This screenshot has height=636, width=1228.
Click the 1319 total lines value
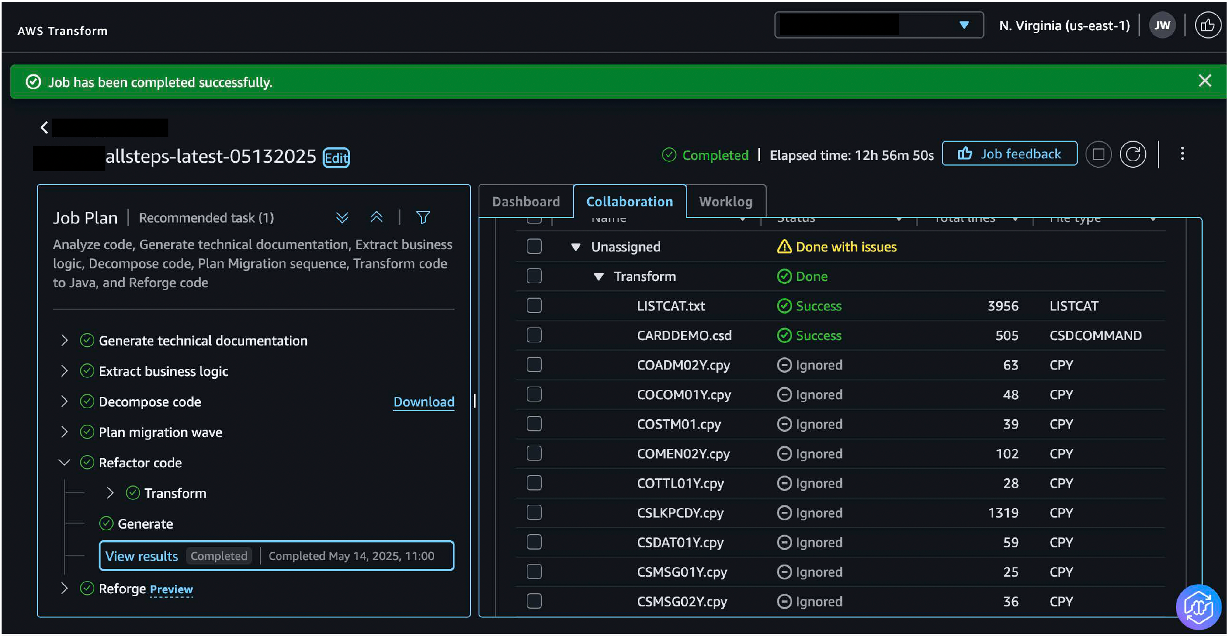point(1003,513)
